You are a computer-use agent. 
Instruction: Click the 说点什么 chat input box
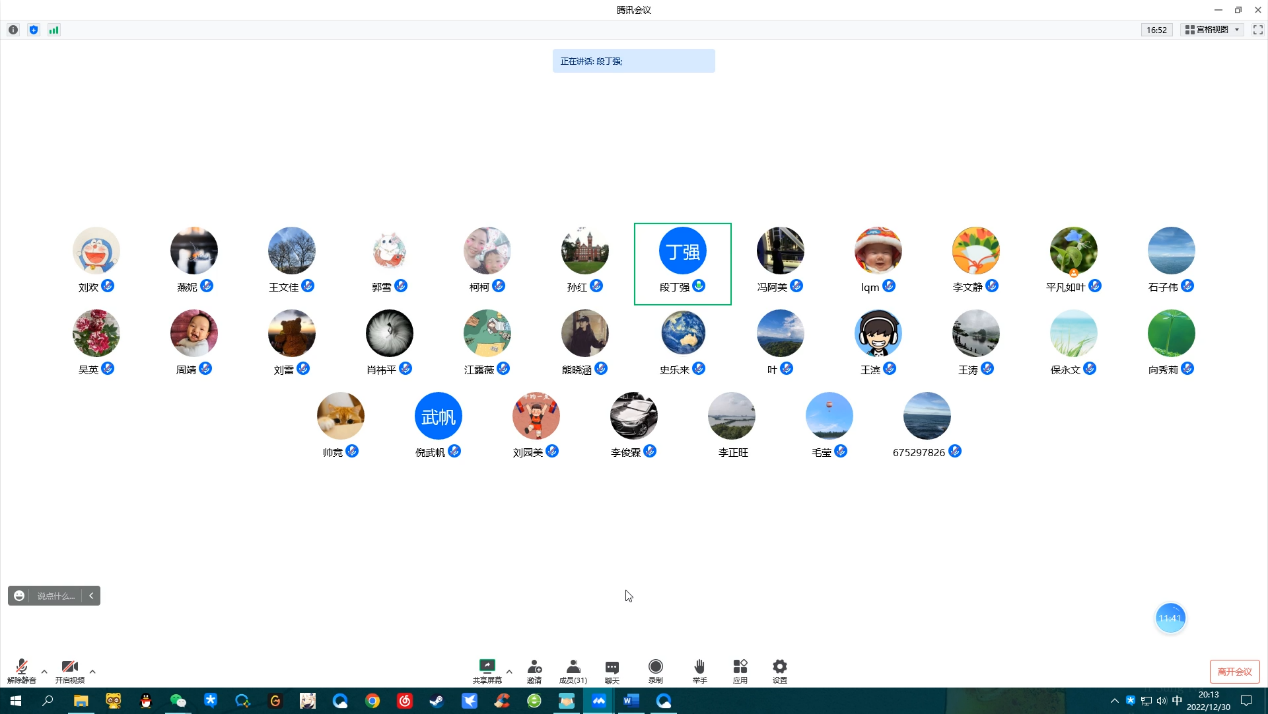[x=56, y=596]
